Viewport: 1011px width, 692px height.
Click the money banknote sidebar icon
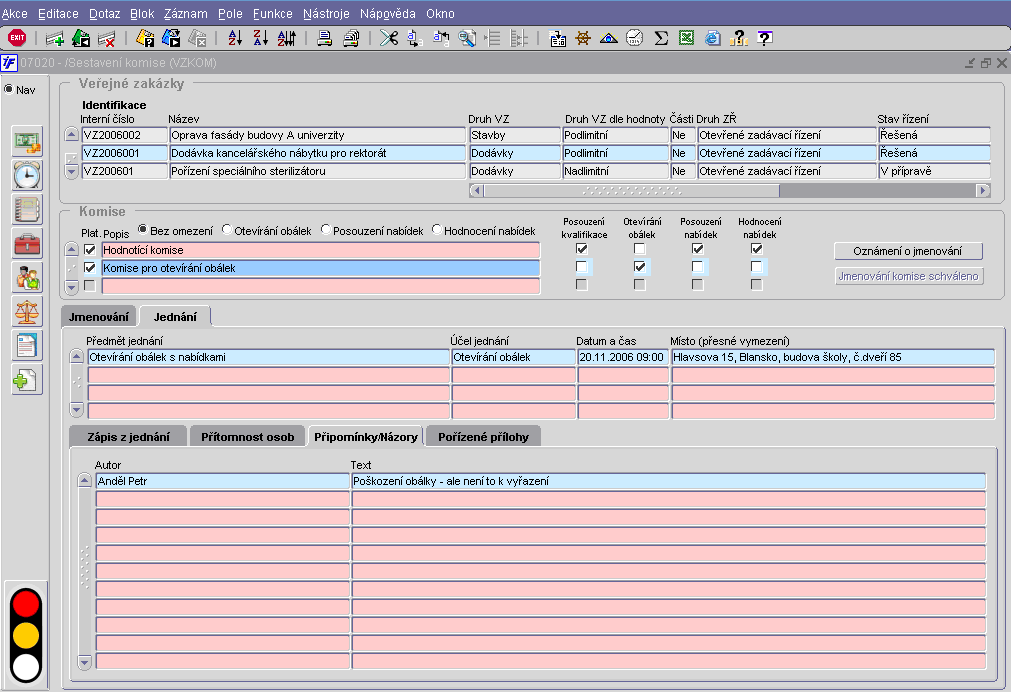[27, 141]
